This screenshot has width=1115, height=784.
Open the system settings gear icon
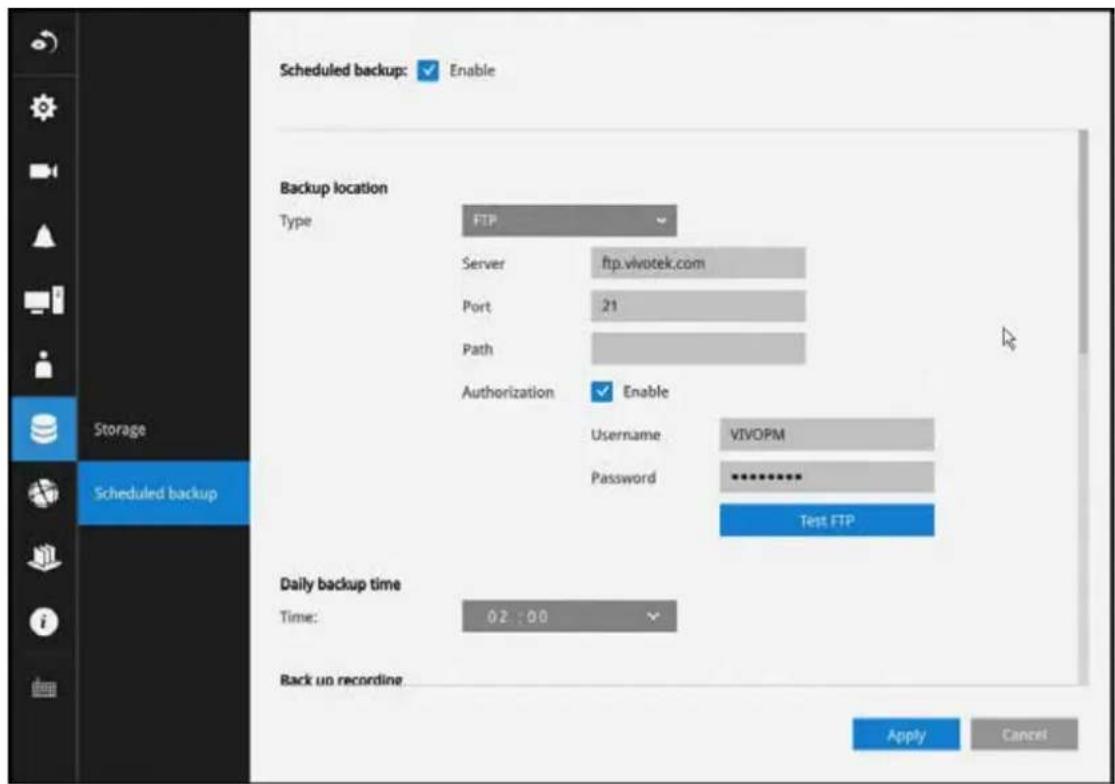click(43, 107)
